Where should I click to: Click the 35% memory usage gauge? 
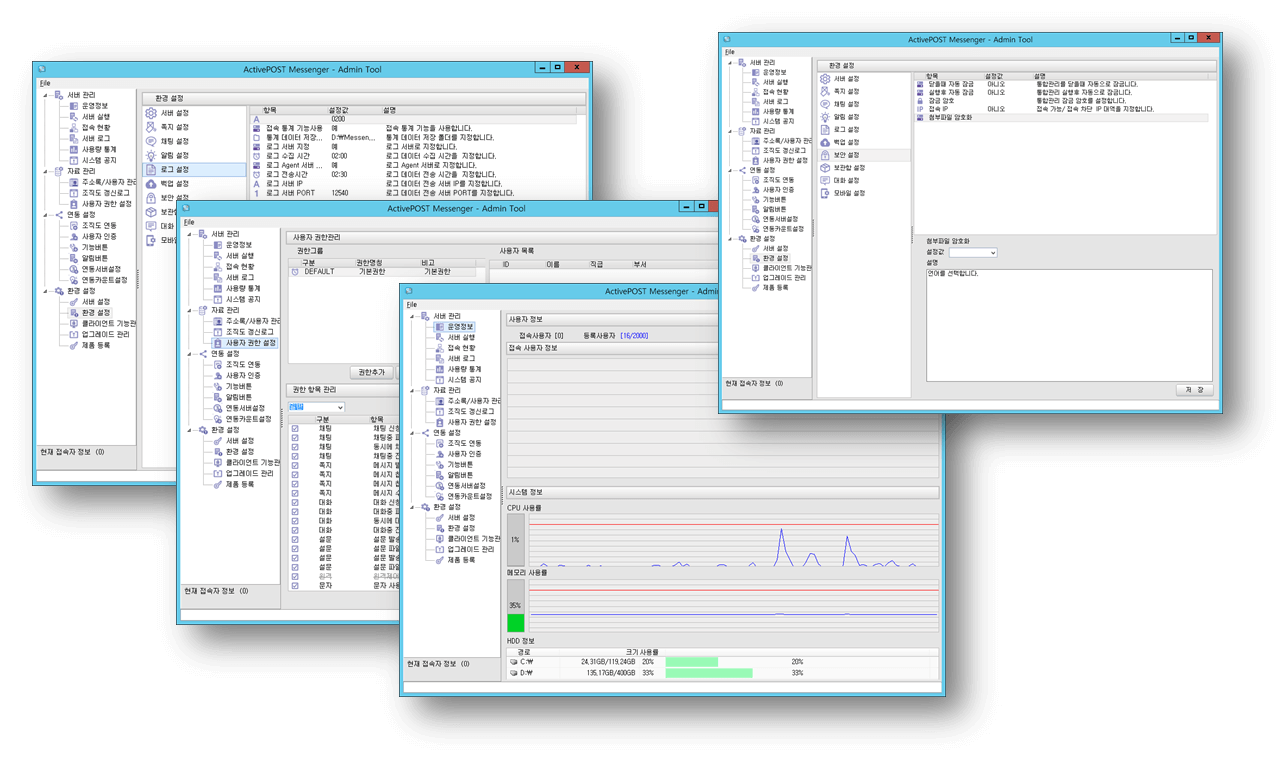[516, 606]
